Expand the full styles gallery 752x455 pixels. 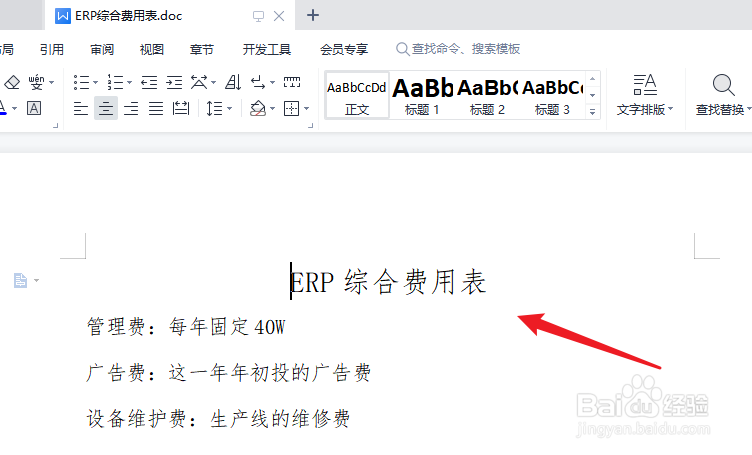[593, 112]
